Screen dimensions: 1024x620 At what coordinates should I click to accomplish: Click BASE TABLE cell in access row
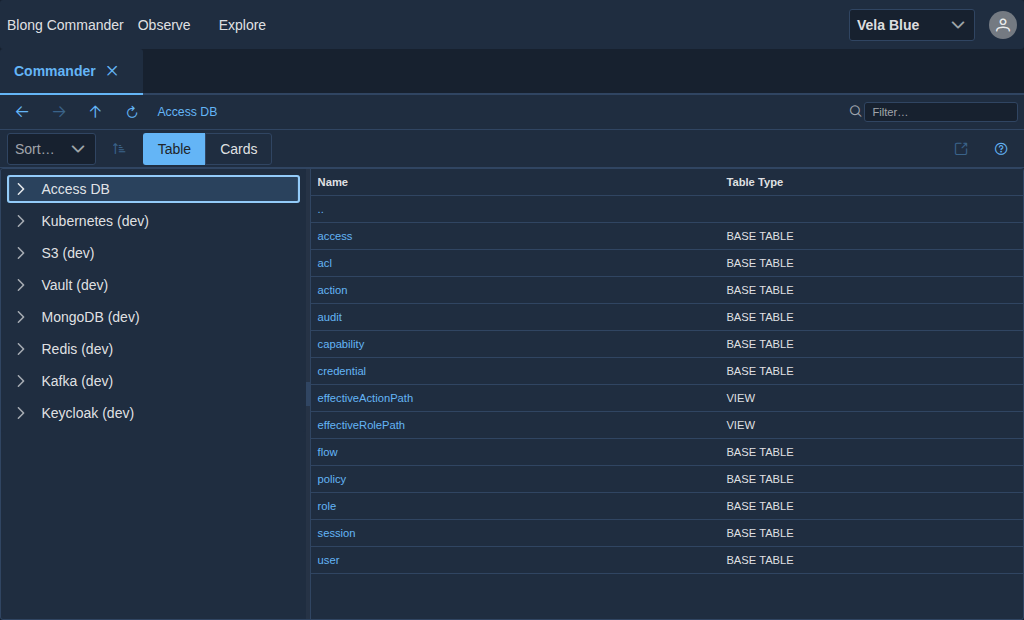pyautogui.click(x=760, y=236)
